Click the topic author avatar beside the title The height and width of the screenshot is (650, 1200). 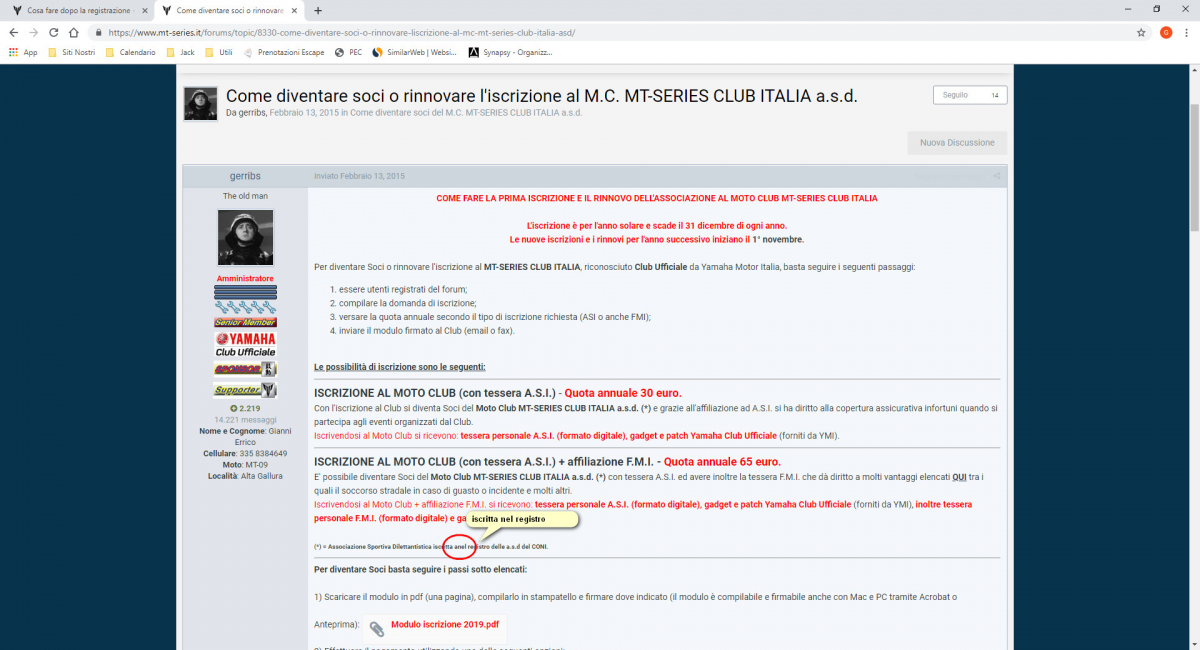[201, 103]
